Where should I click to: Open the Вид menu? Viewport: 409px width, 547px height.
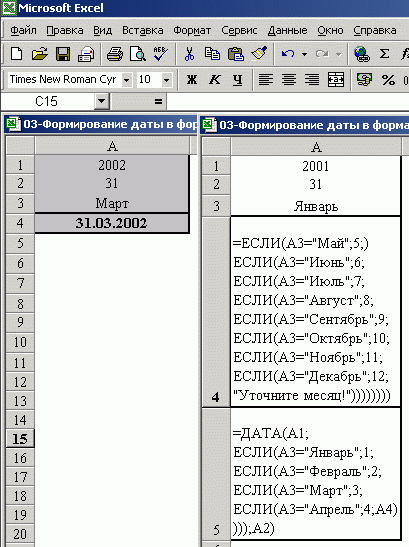pyautogui.click(x=103, y=30)
